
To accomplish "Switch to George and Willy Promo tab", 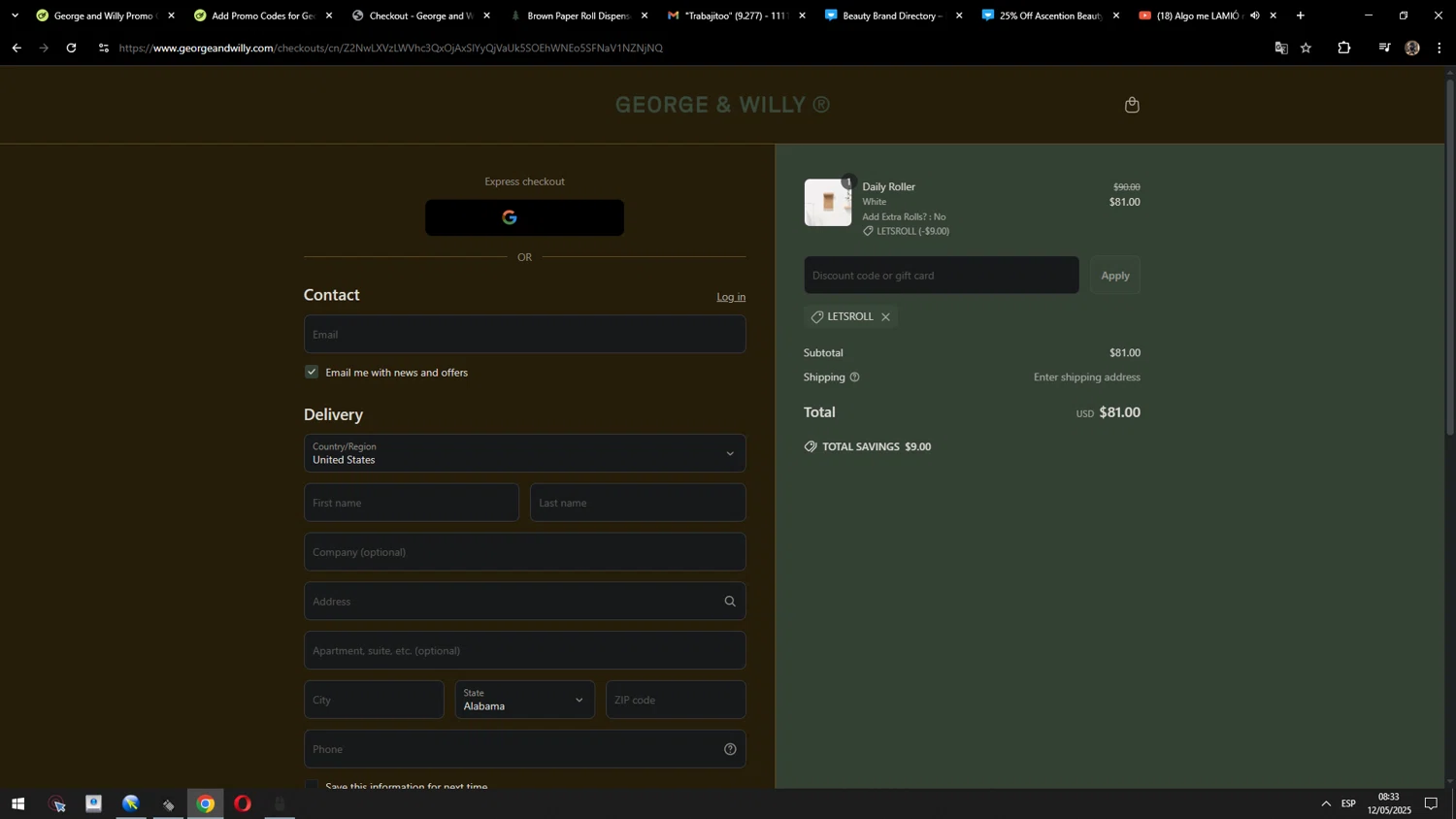I will [x=104, y=16].
